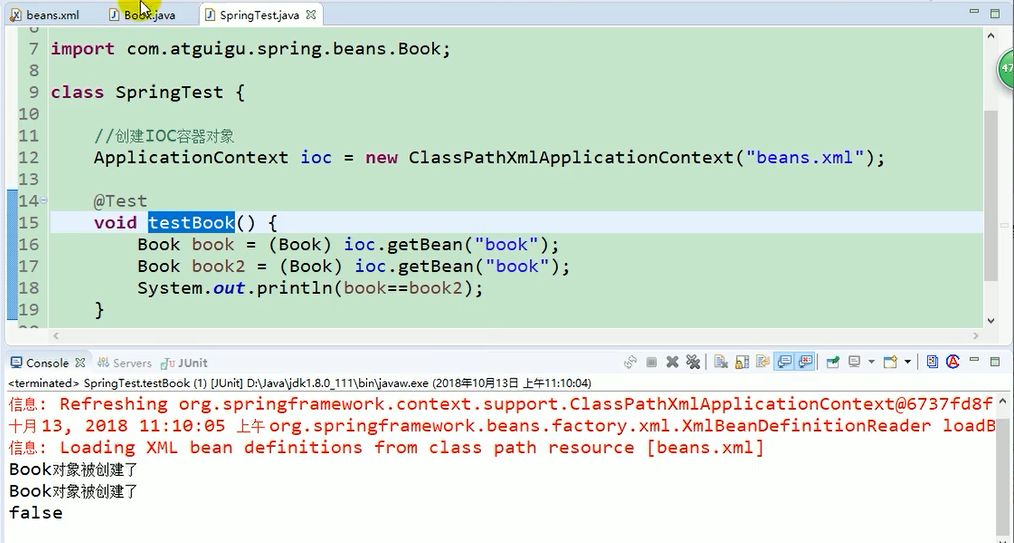Click the 'false' output line in console
1014x543 pixels.
(x=36, y=513)
